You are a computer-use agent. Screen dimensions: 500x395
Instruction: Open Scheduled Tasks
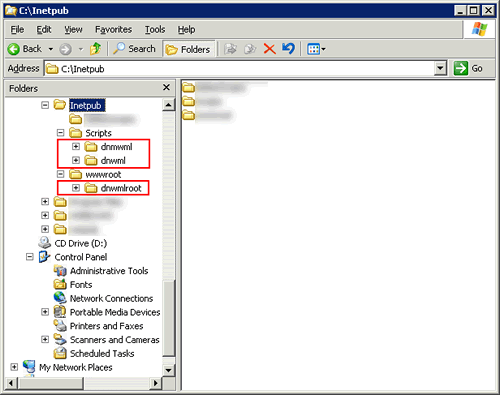tap(102, 353)
